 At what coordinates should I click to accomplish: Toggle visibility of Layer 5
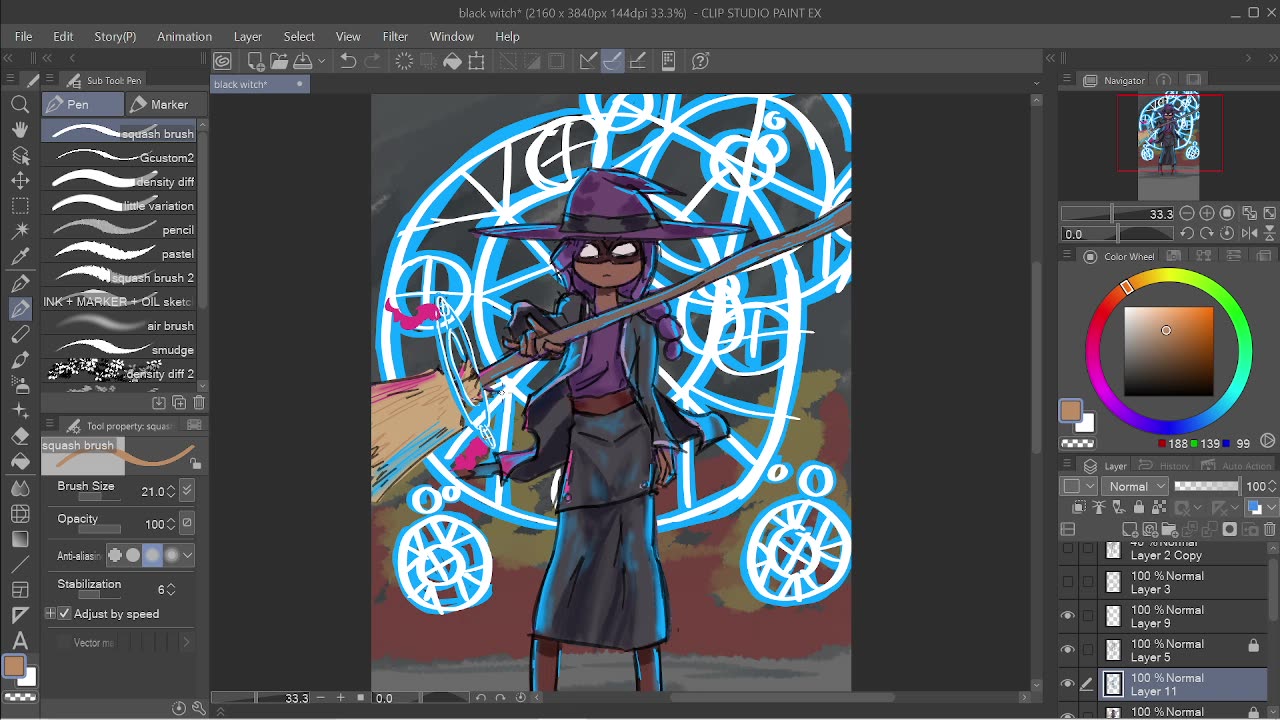[1068, 650]
